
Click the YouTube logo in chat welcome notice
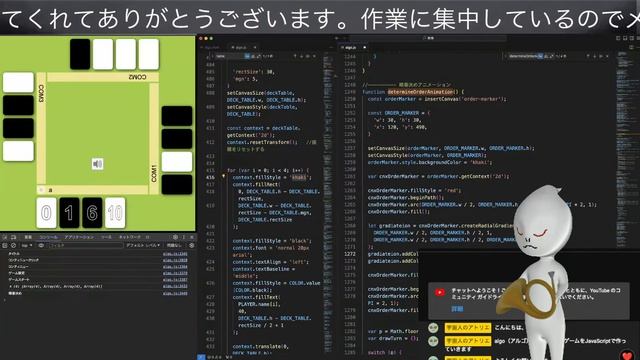(440, 292)
